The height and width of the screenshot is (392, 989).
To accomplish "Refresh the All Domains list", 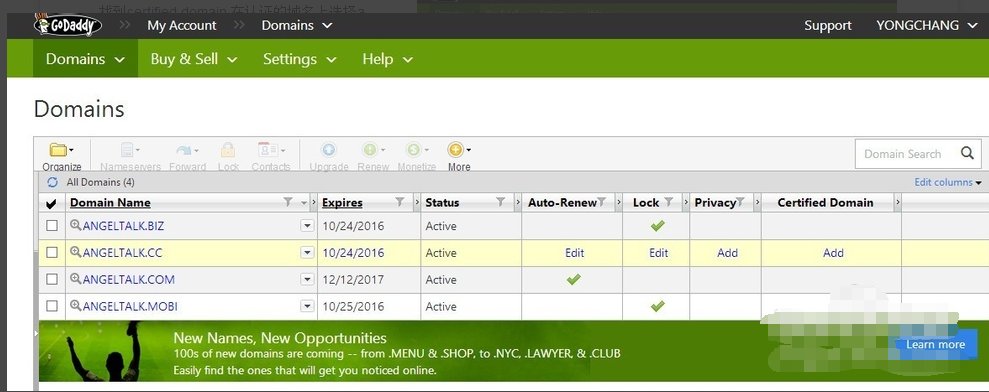I will [x=52, y=182].
